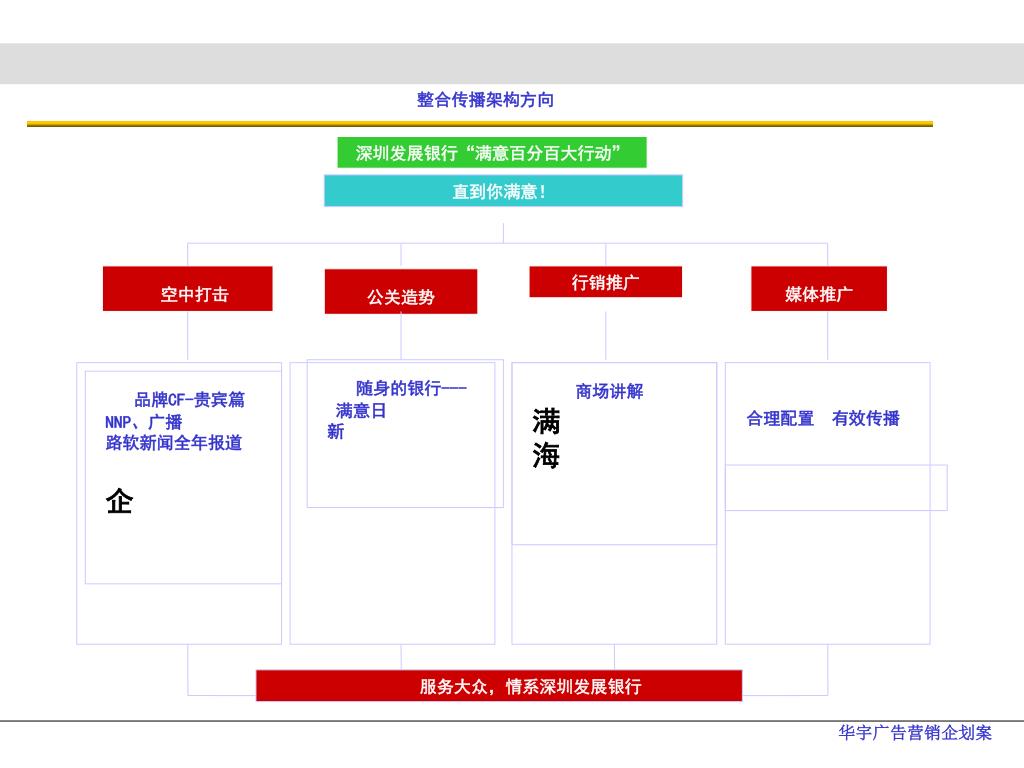Click the text 路软新闻全年报道

174,443
